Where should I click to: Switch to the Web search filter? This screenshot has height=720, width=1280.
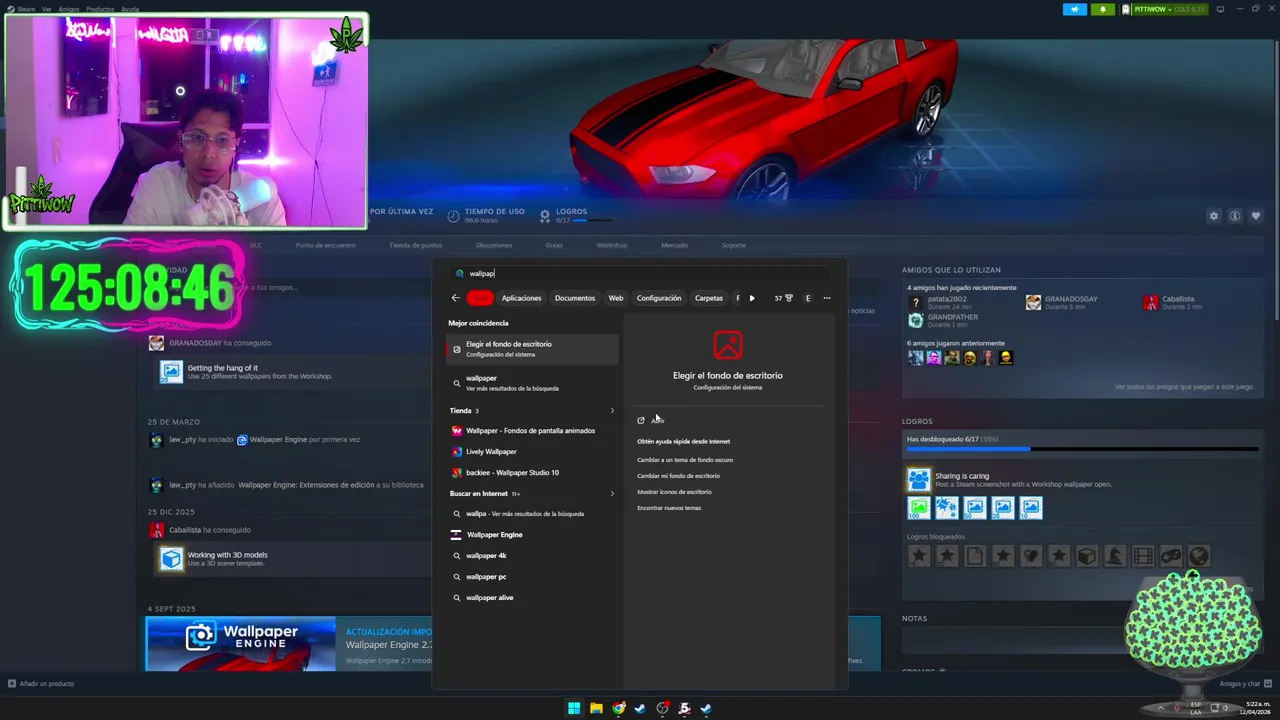tap(616, 298)
